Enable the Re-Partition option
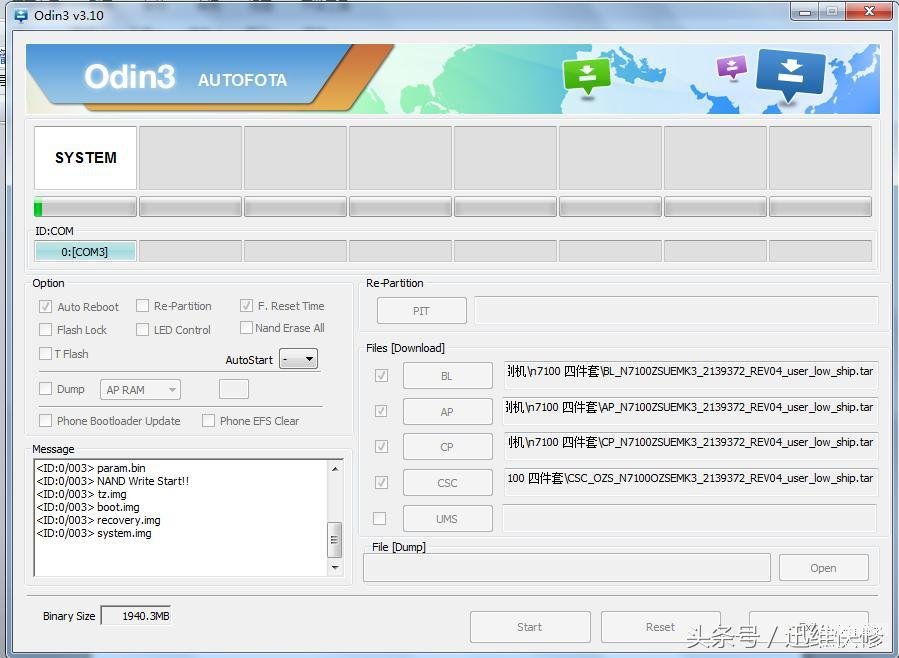This screenshot has width=899, height=658. (x=142, y=306)
